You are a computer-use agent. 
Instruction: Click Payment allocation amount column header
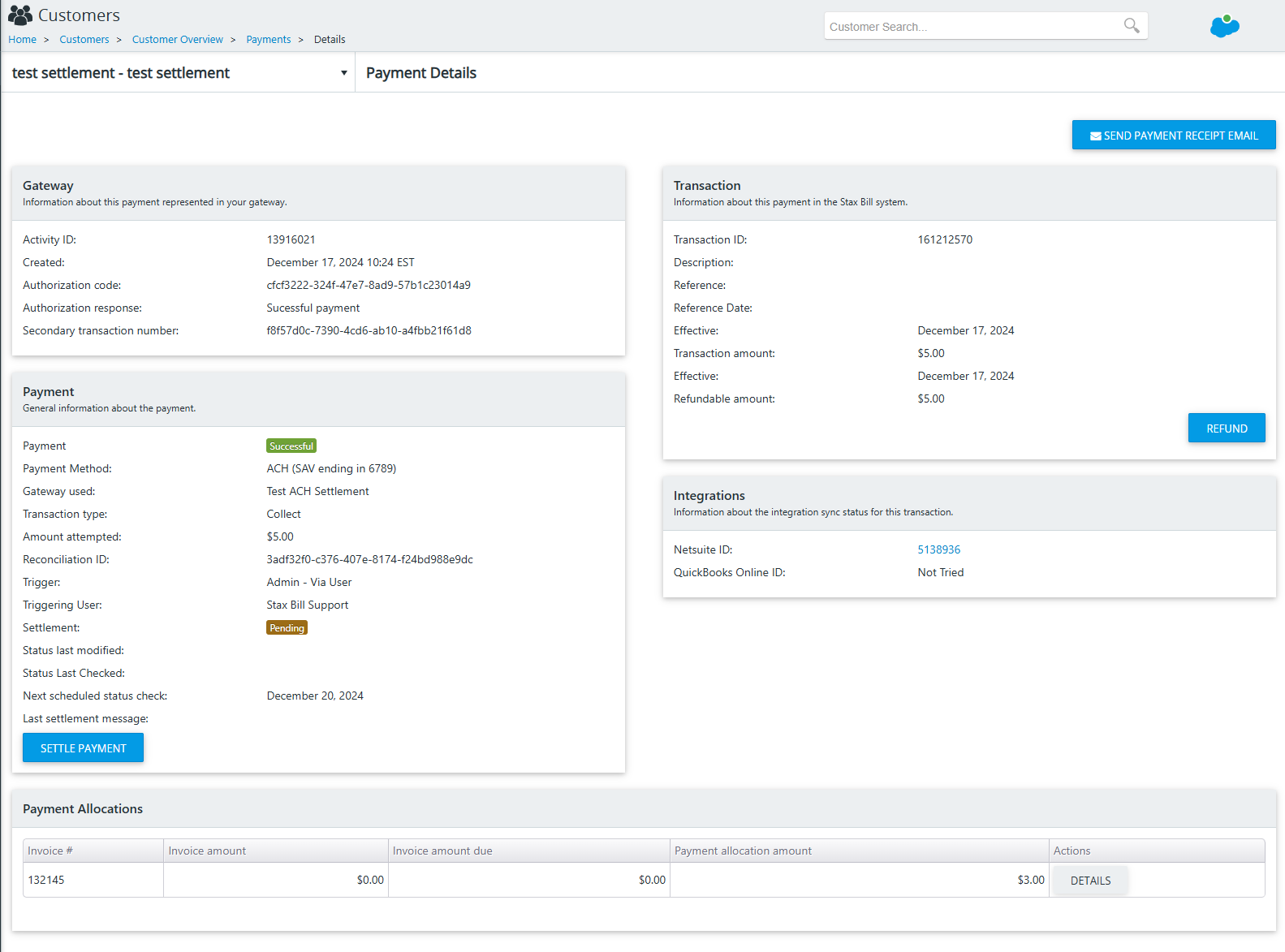click(x=860, y=851)
